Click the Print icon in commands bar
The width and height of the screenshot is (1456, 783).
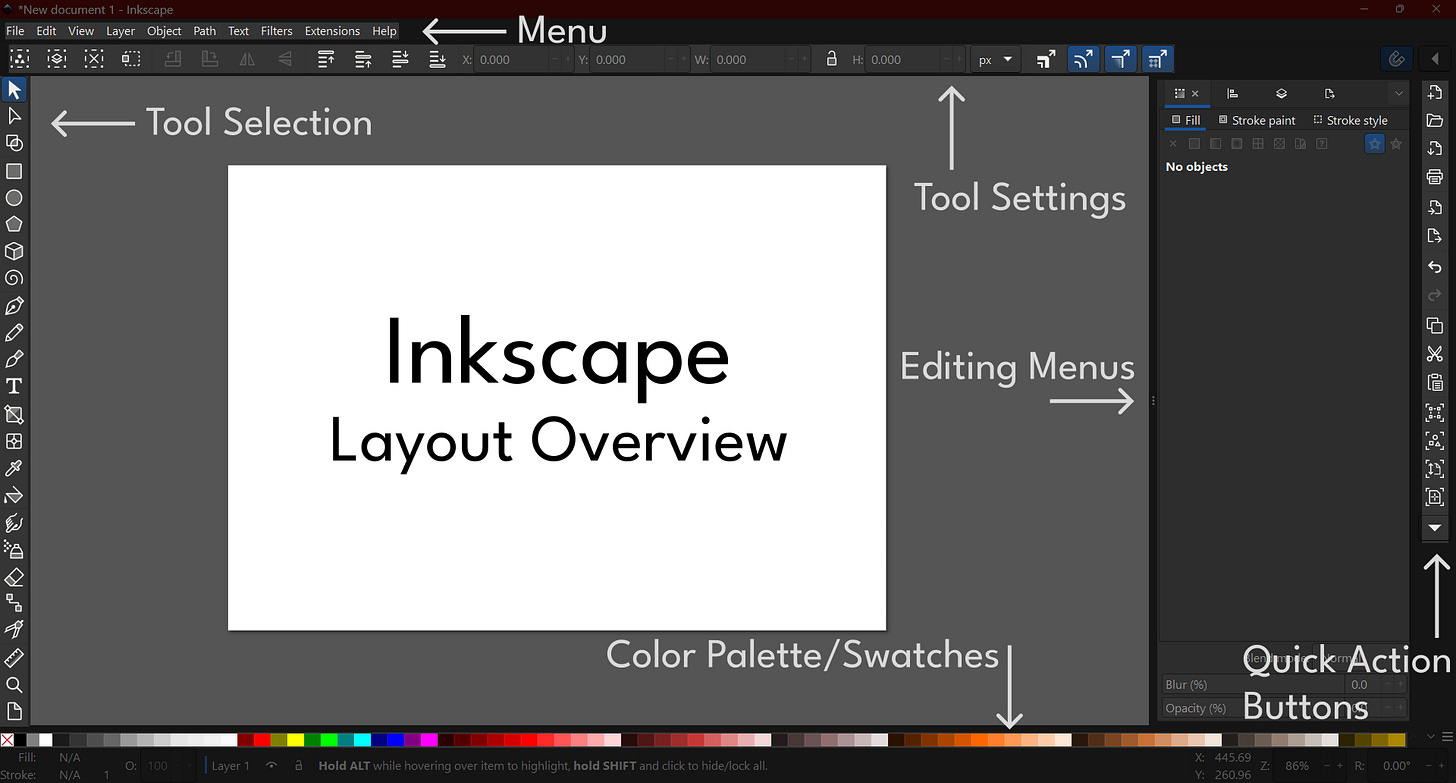click(x=1435, y=178)
